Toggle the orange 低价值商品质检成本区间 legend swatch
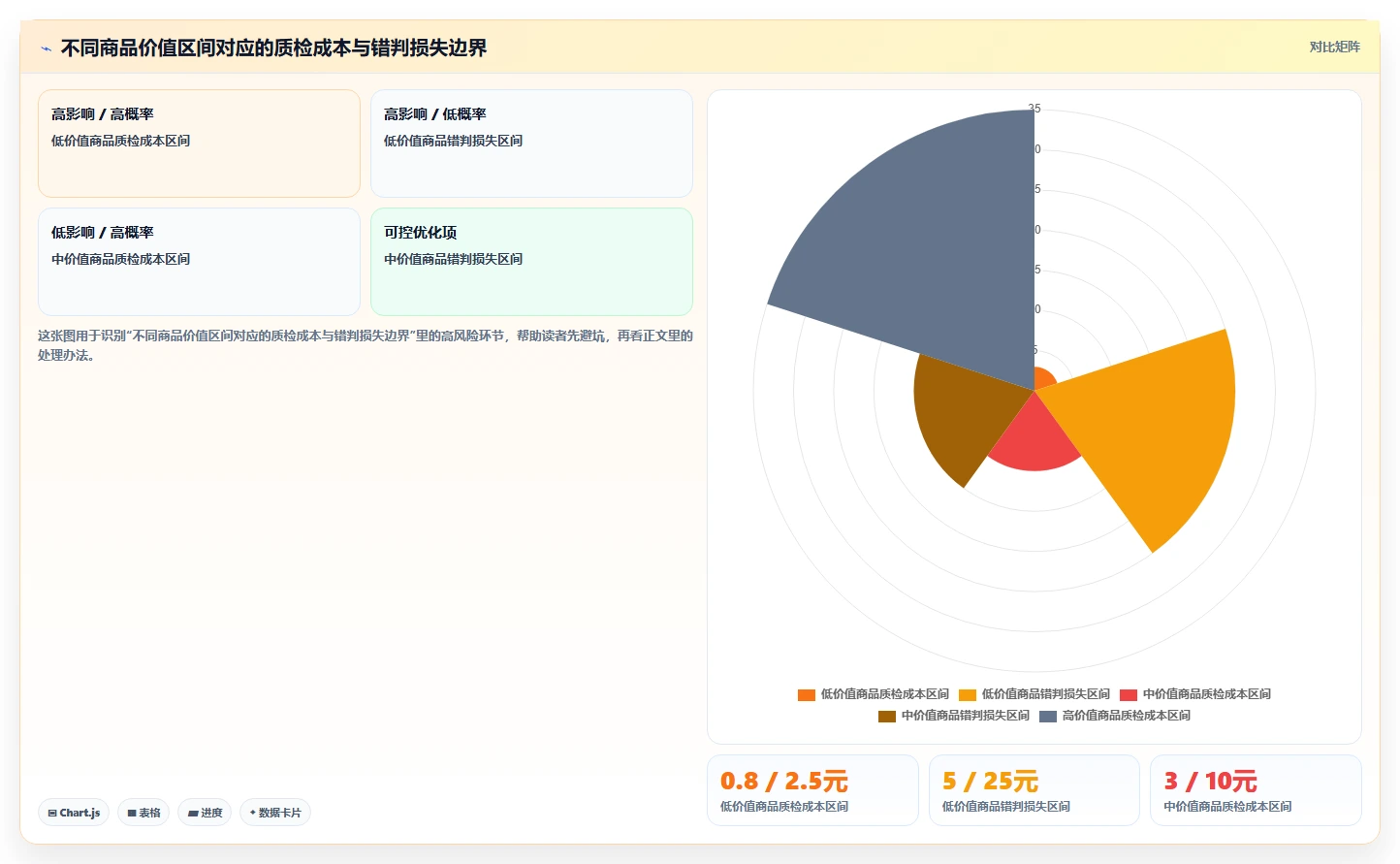 coord(806,694)
